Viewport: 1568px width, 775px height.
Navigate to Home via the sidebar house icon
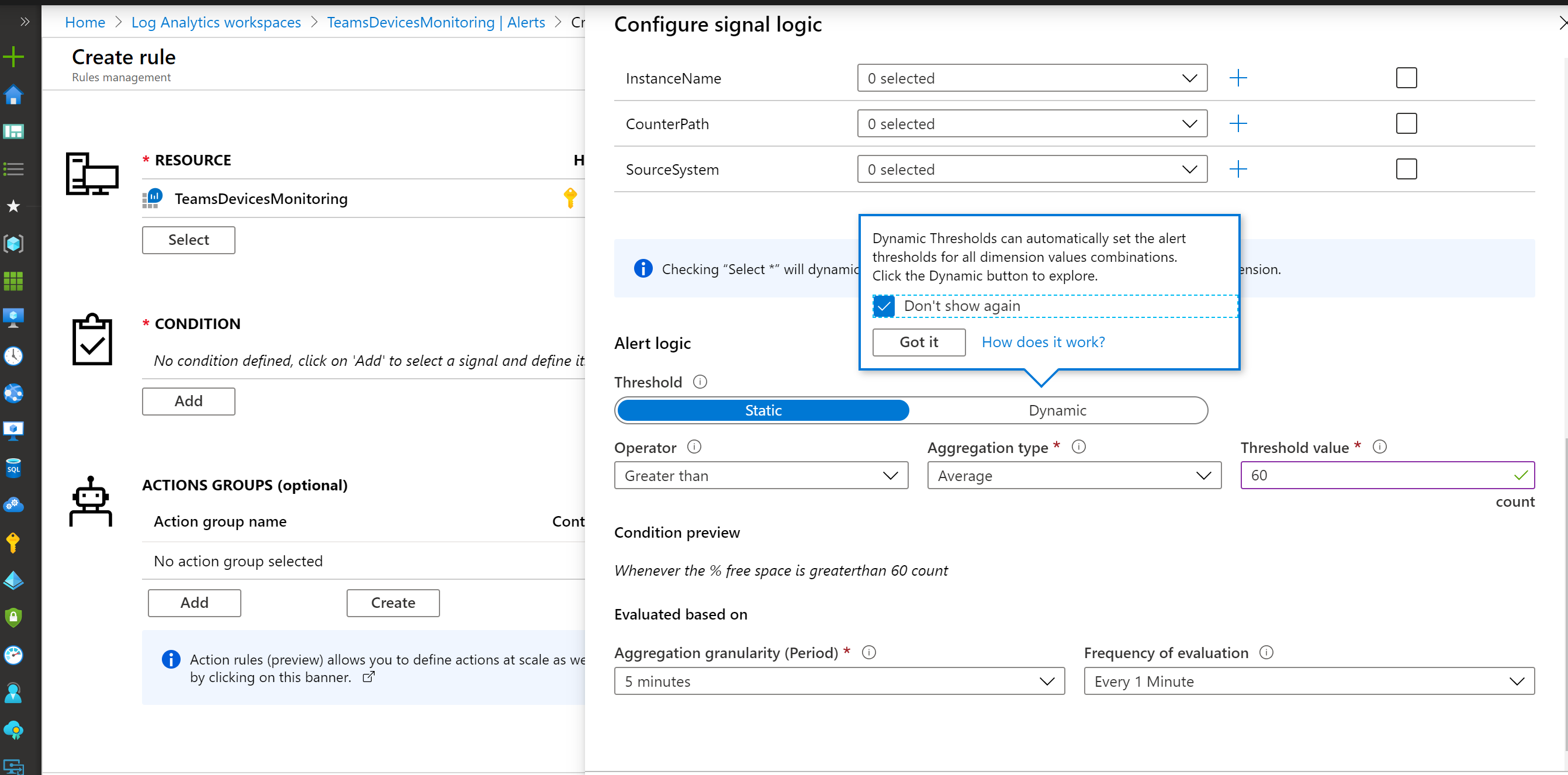coord(13,95)
